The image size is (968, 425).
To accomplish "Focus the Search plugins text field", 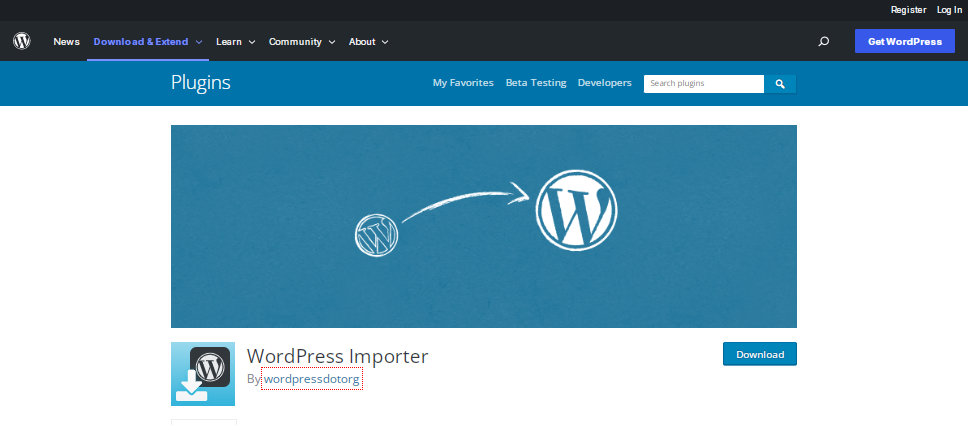I will click(703, 84).
